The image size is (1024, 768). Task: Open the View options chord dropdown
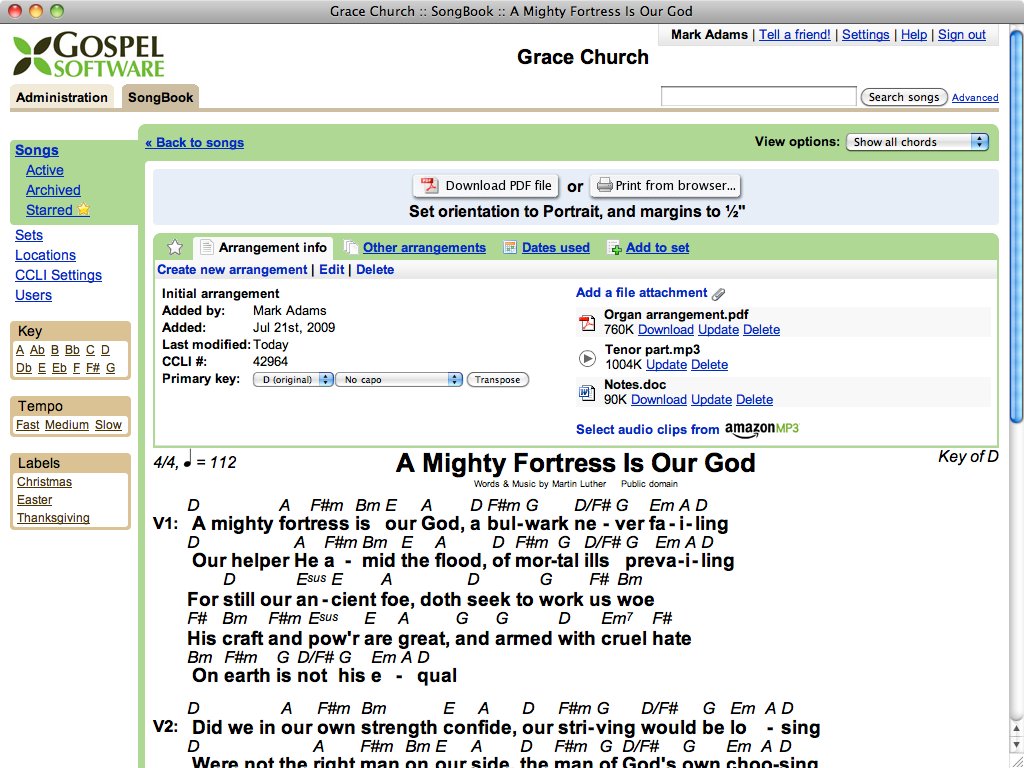(x=917, y=142)
